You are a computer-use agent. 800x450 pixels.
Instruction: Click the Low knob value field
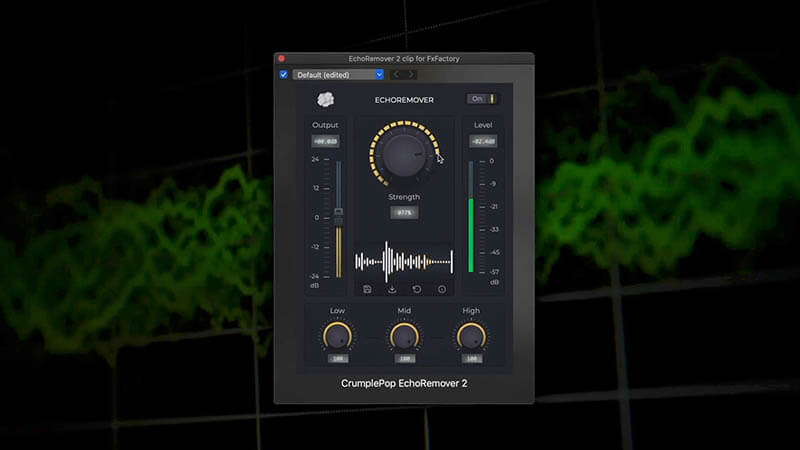pyautogui.click(x=338, y=359)
